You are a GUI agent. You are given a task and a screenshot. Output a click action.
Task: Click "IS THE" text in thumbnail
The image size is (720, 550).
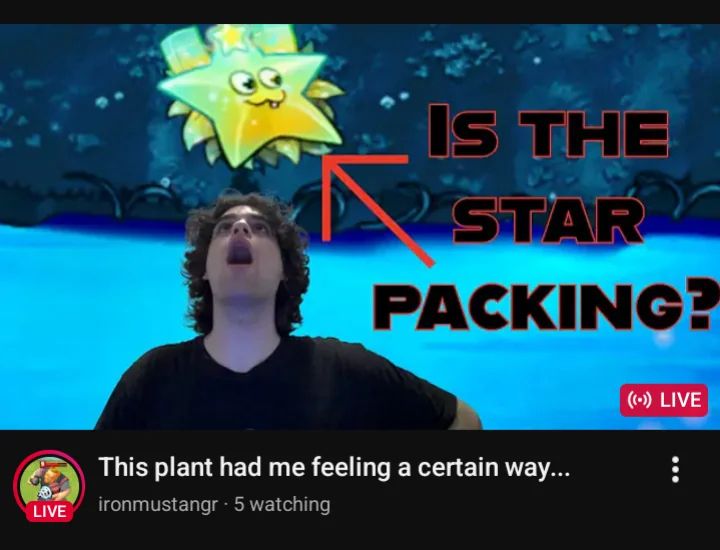[547, 131]
